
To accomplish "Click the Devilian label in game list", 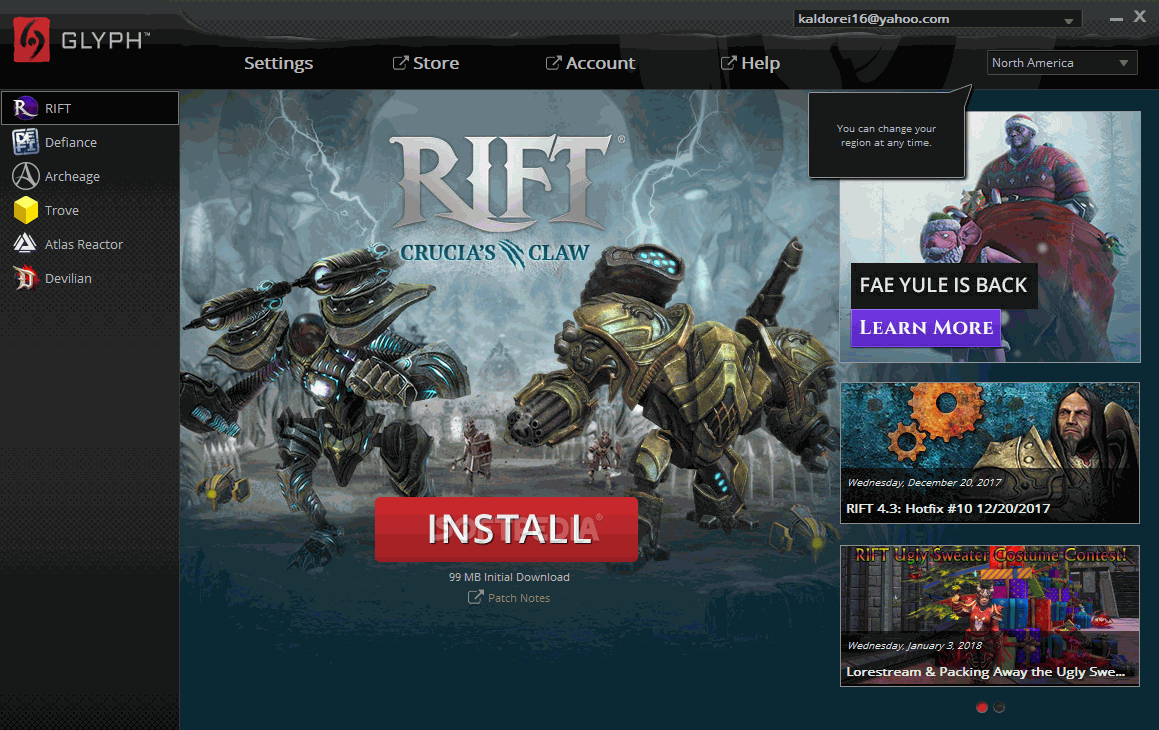I will [x=68, y=279].
